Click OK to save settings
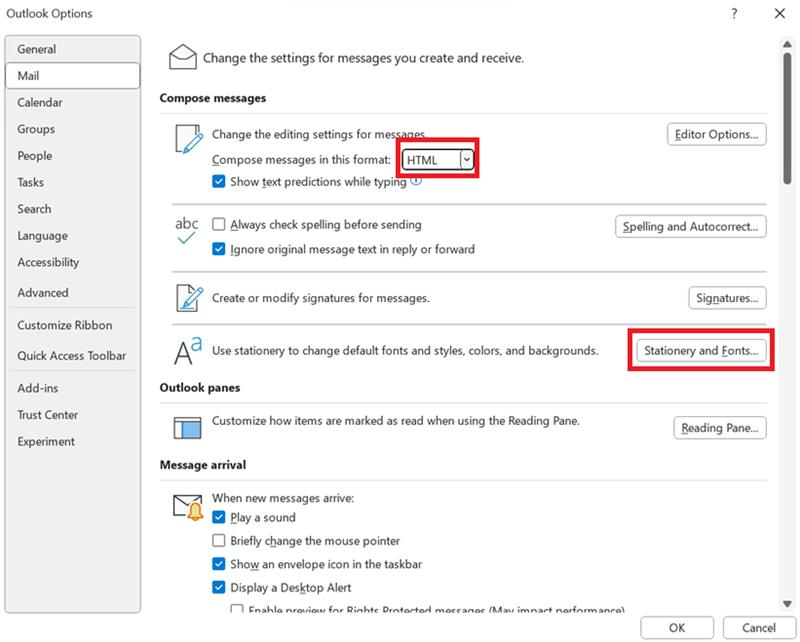Screen dimensions: 800x642 pos(676,628)
